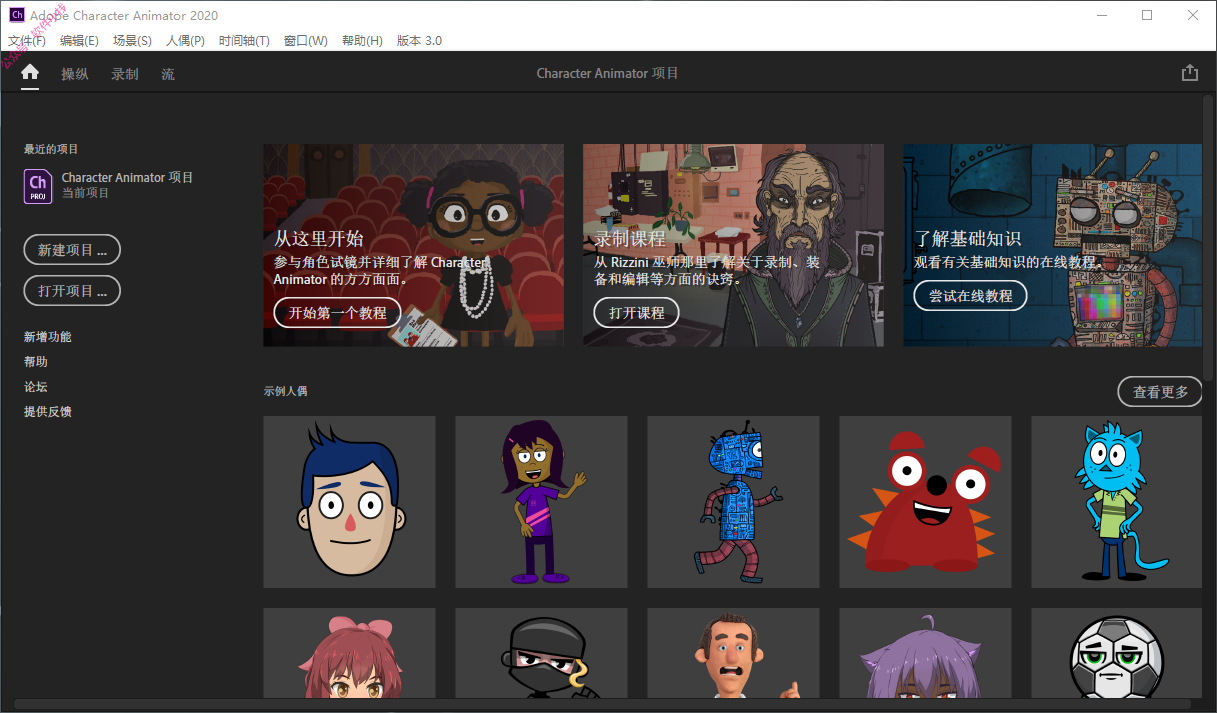The image size is (1217, 713).
Task: Open the 从这里开始 tutorial card image
Action: coord(414,245)
